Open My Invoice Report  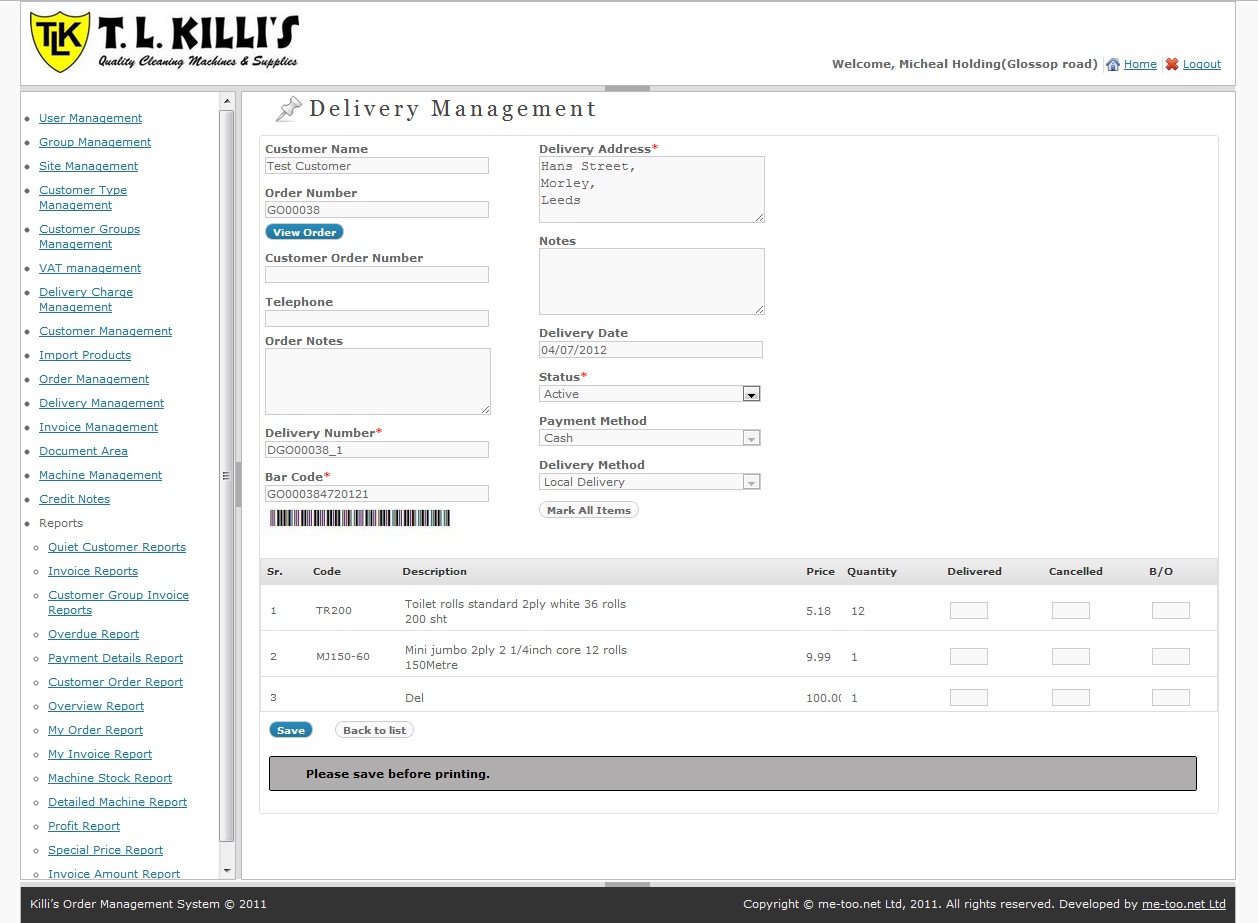click(100, 754)
